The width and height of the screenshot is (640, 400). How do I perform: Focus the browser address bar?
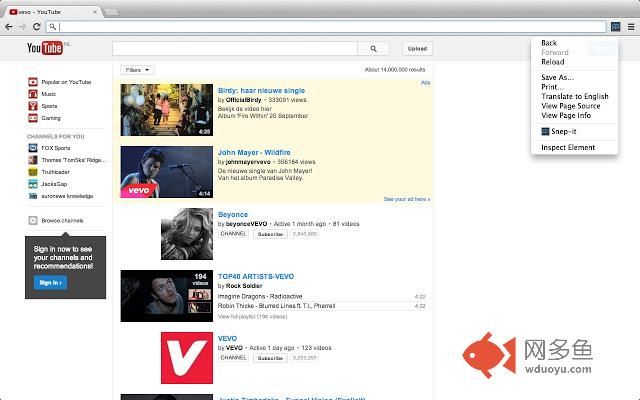pos(326,27)
